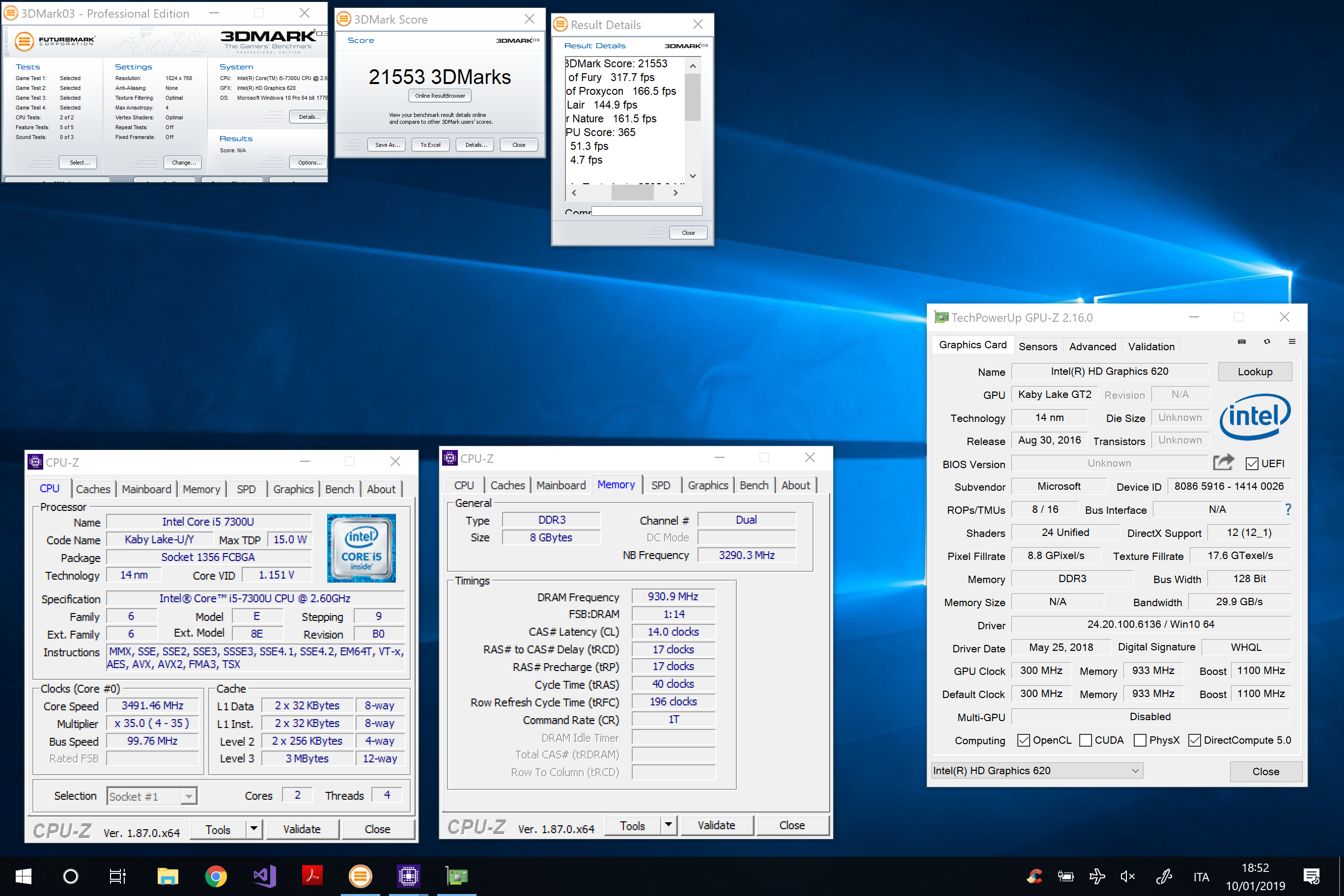Open Bench tab in left CPU-Z window
Viewport: 1344px width, 896px height.
pos(339,489)
